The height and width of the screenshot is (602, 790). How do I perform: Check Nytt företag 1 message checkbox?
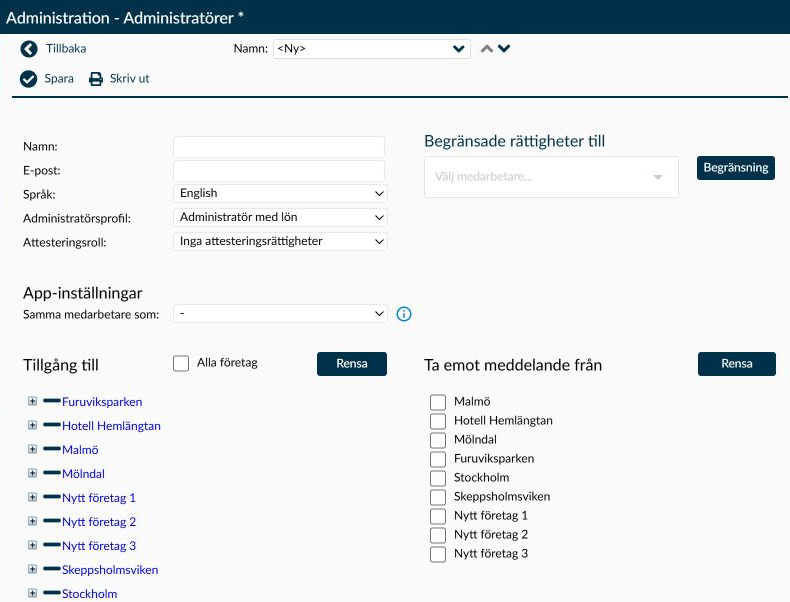[438, 516]
